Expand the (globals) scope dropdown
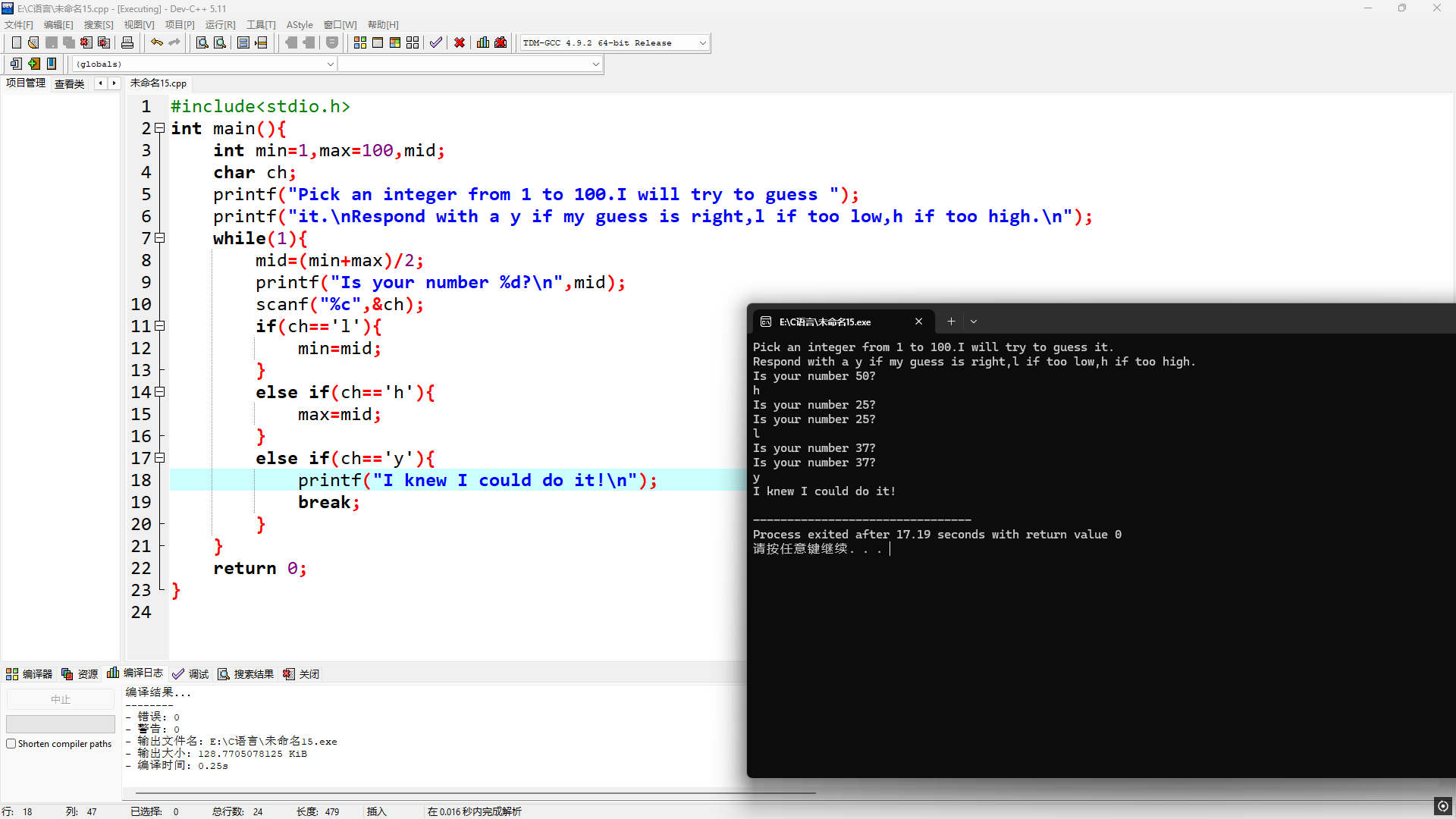This screenshot has height=819, width=1456. [x=330, y=64]
